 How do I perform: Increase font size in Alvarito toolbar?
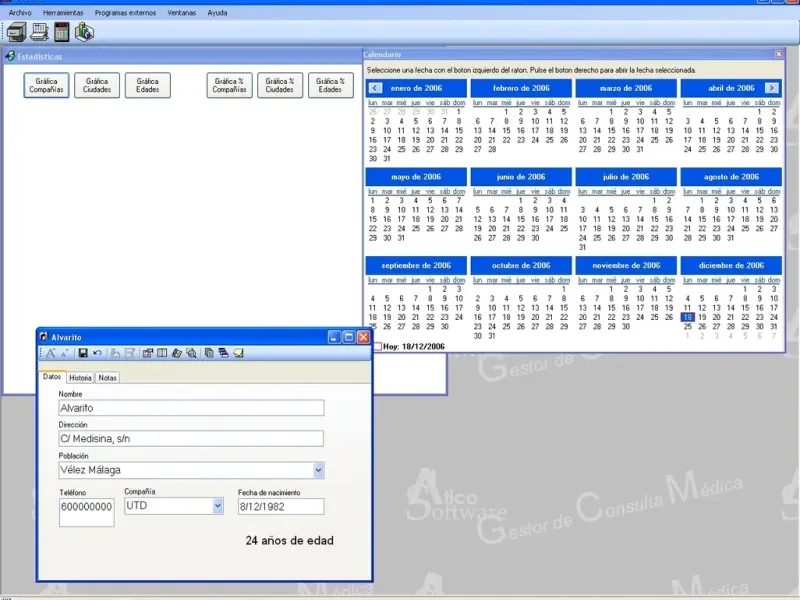click(51, 353)
